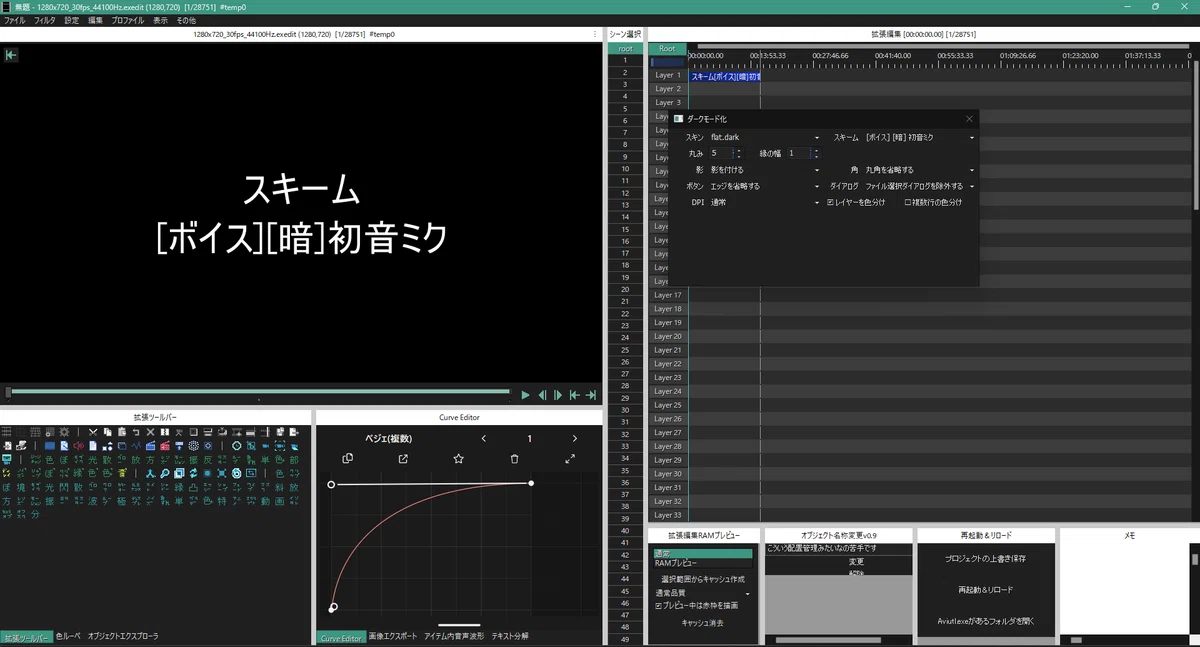
Task: Play the preview video
Action: click(x=525, y=395)
